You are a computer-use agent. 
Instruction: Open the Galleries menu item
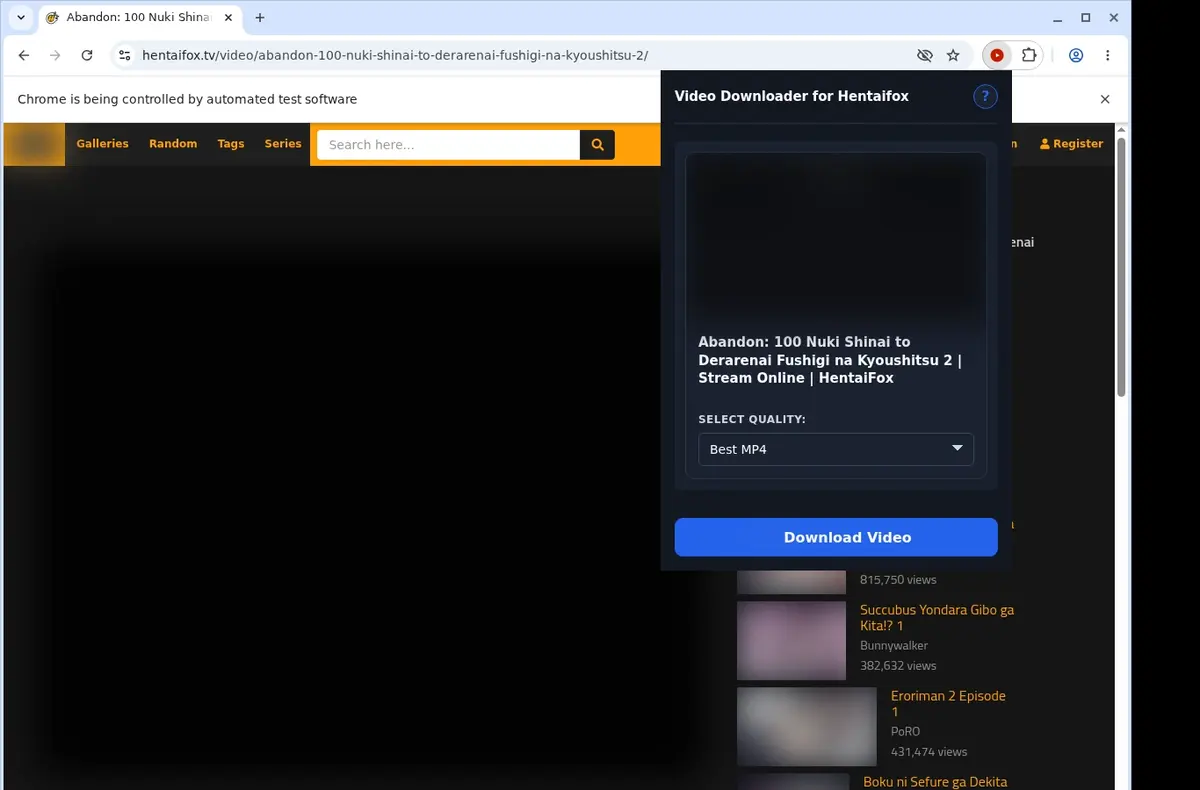pyautogui.click(x=103, y=144)
